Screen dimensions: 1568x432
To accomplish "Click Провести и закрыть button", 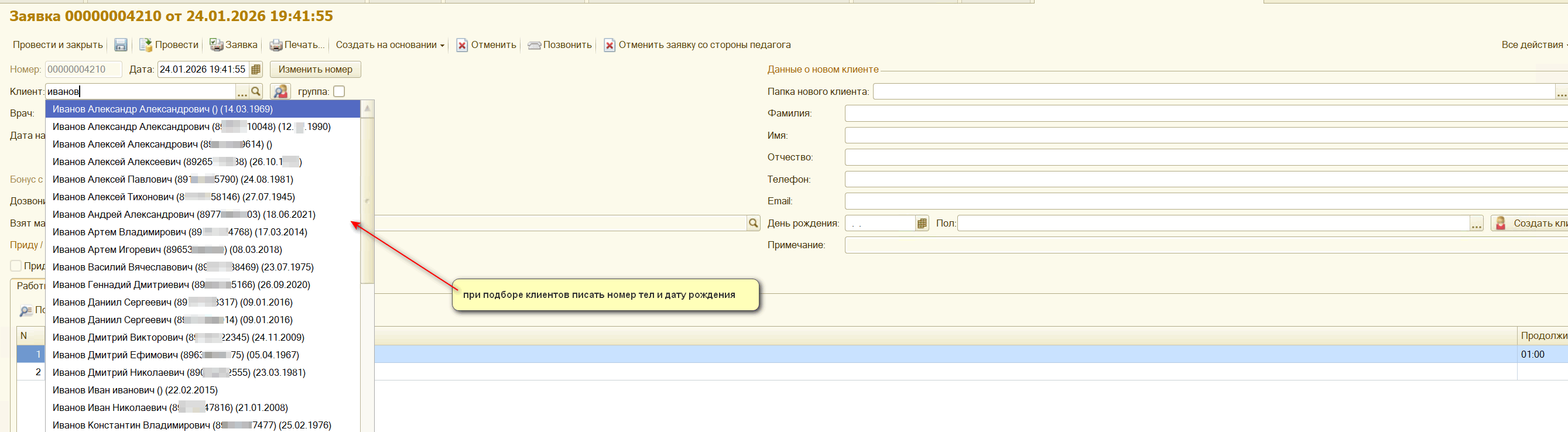I will point(58,45).
